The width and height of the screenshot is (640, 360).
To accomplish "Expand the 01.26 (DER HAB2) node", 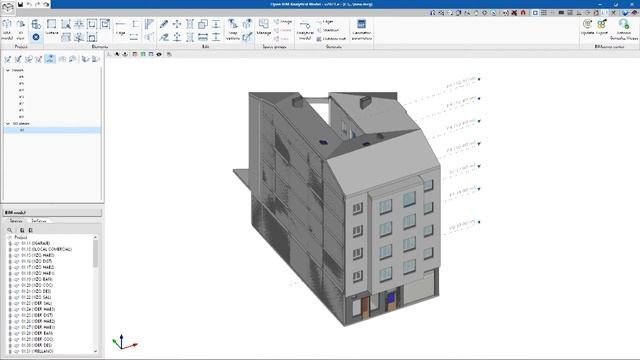I will (10, 321).
